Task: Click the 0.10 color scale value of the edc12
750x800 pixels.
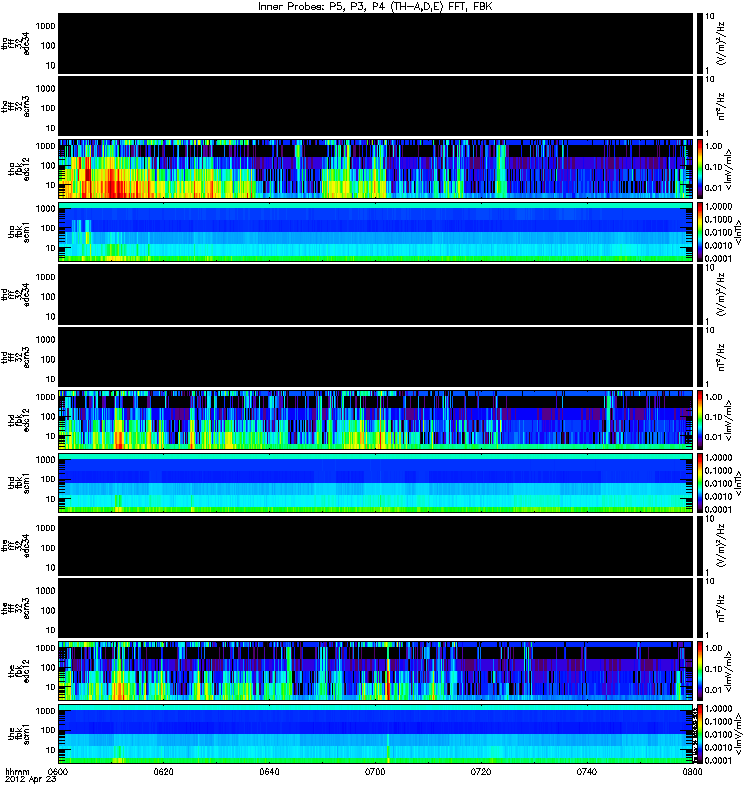Action: click(713, 669)
